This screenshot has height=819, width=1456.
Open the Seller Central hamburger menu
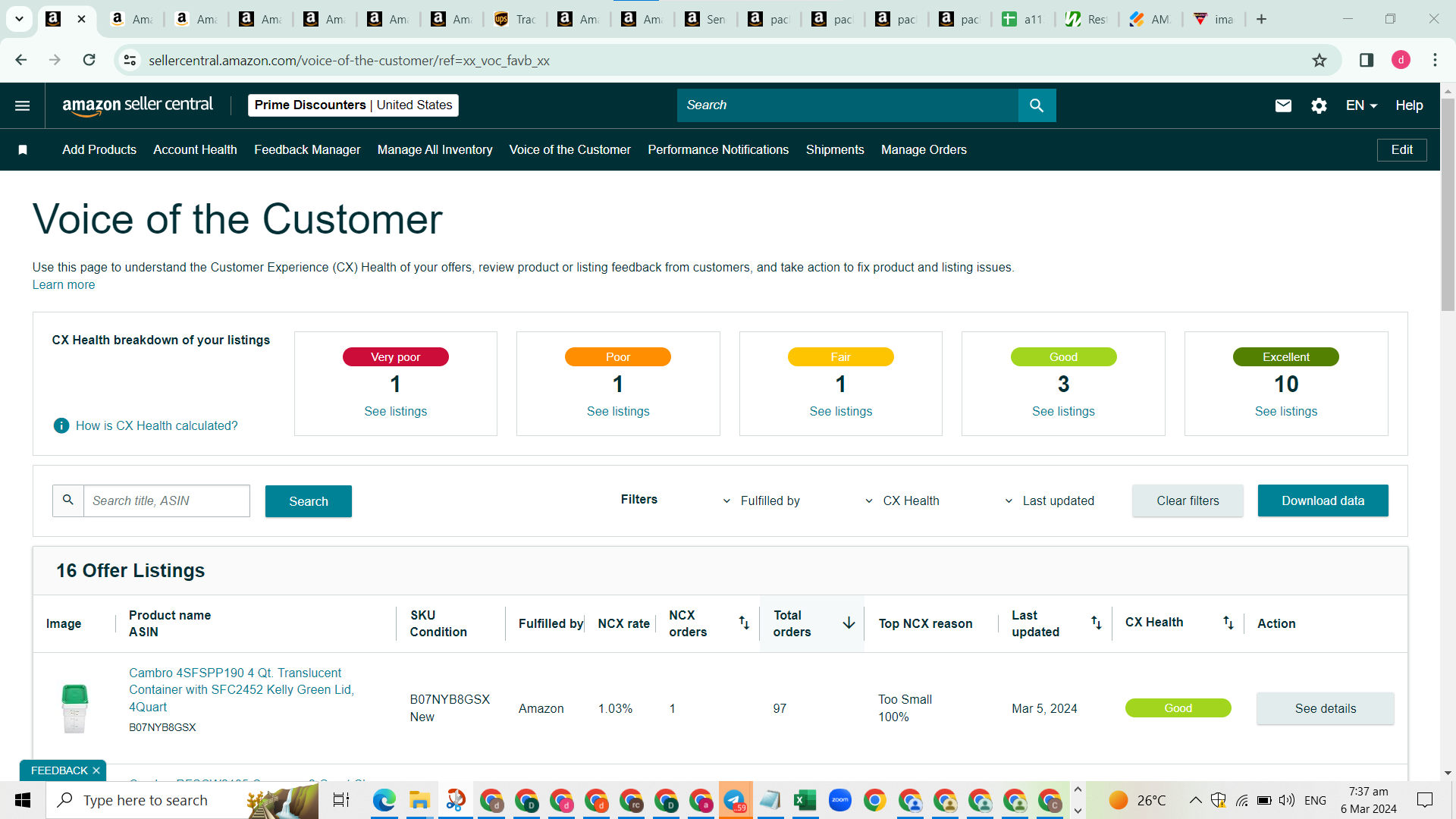coord(23,105)
